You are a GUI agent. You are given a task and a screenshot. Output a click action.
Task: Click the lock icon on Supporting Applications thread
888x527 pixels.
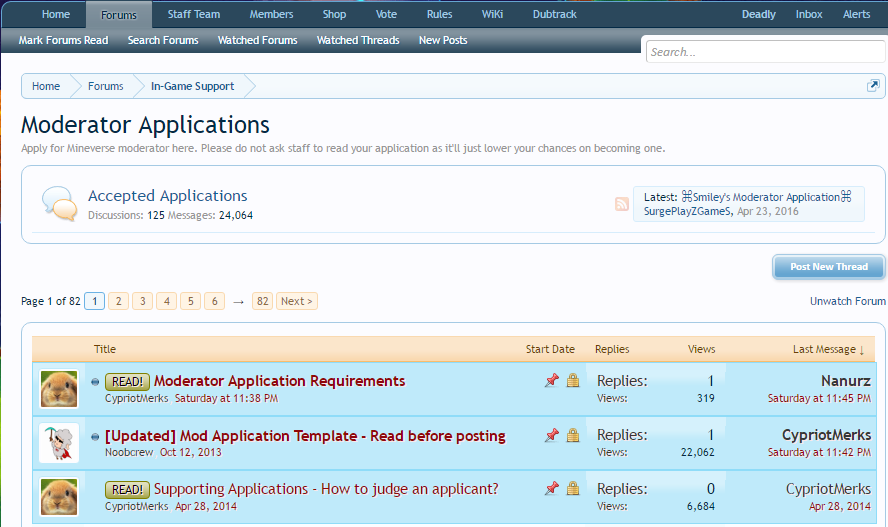point(573,489)
